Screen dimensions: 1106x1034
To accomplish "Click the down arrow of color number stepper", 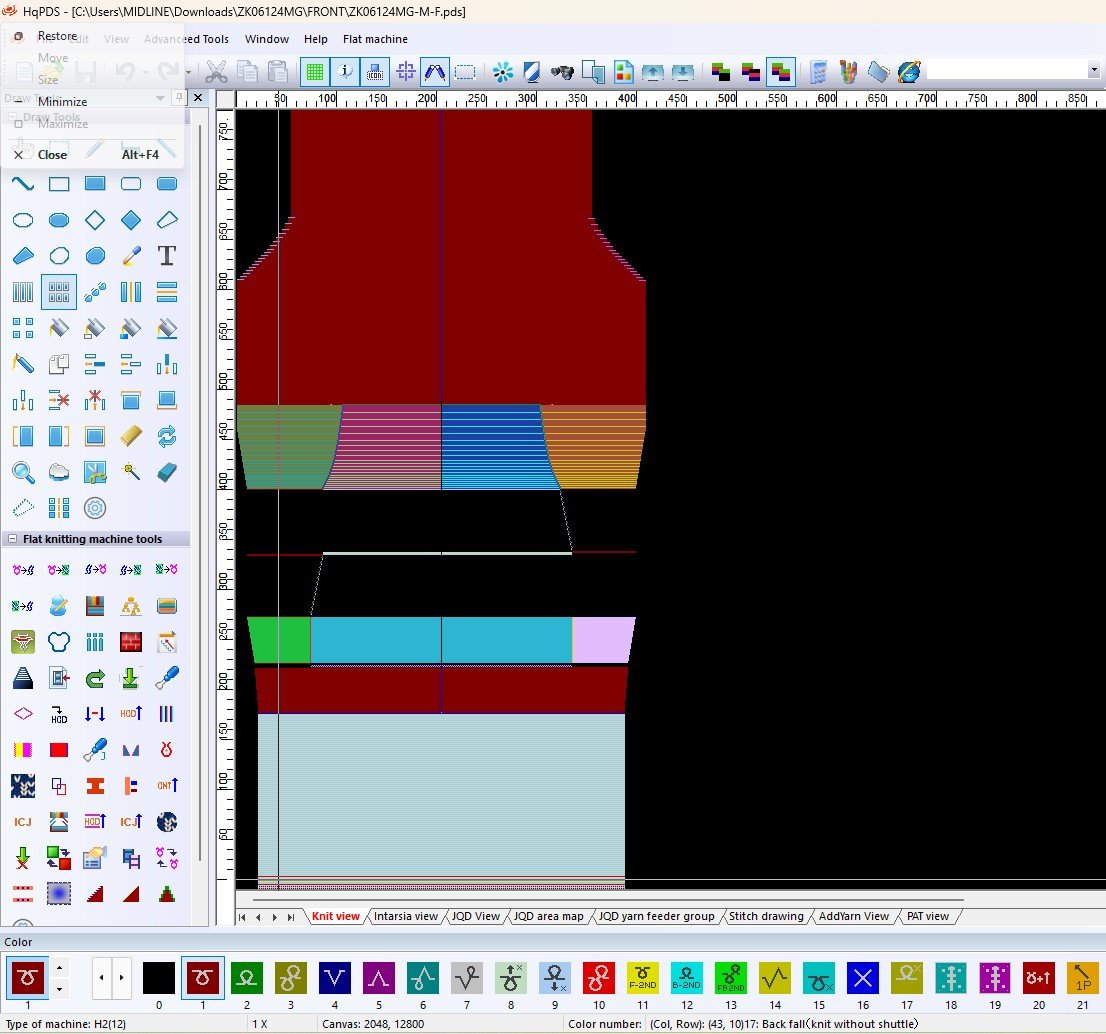I will [x=59, y=989].
